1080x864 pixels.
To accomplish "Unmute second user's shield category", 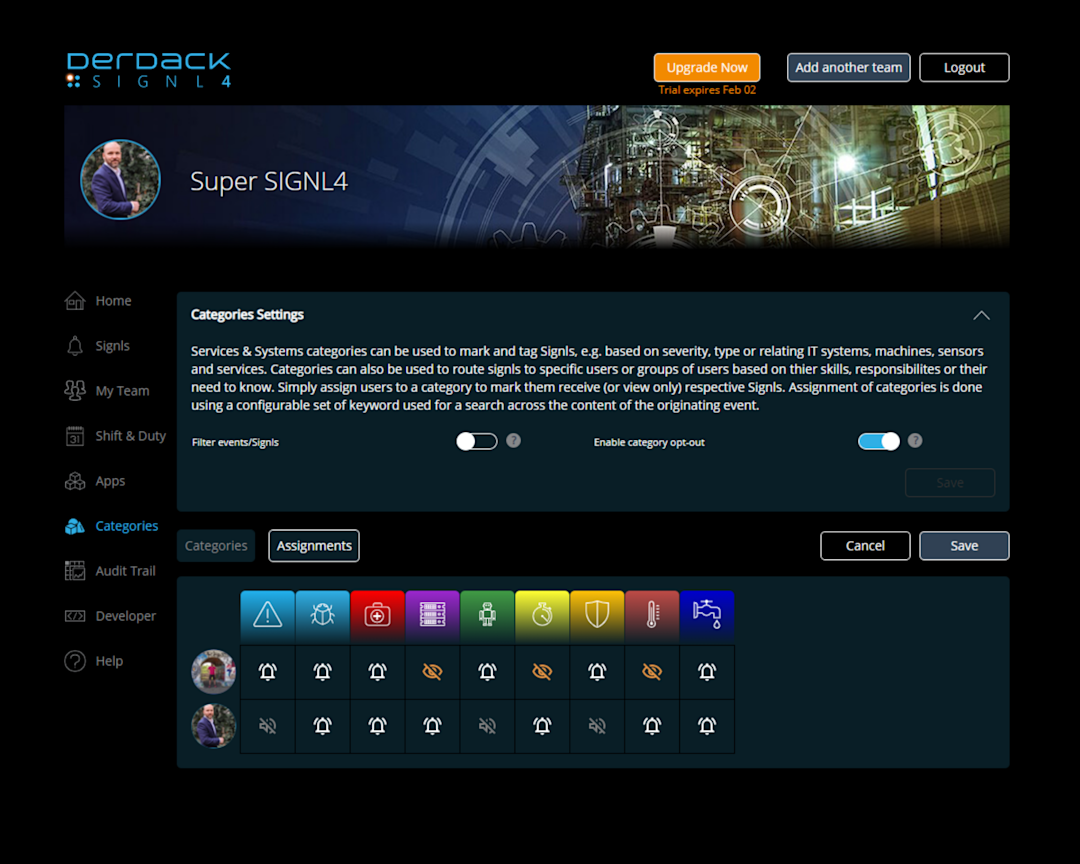I will point(597,726).
